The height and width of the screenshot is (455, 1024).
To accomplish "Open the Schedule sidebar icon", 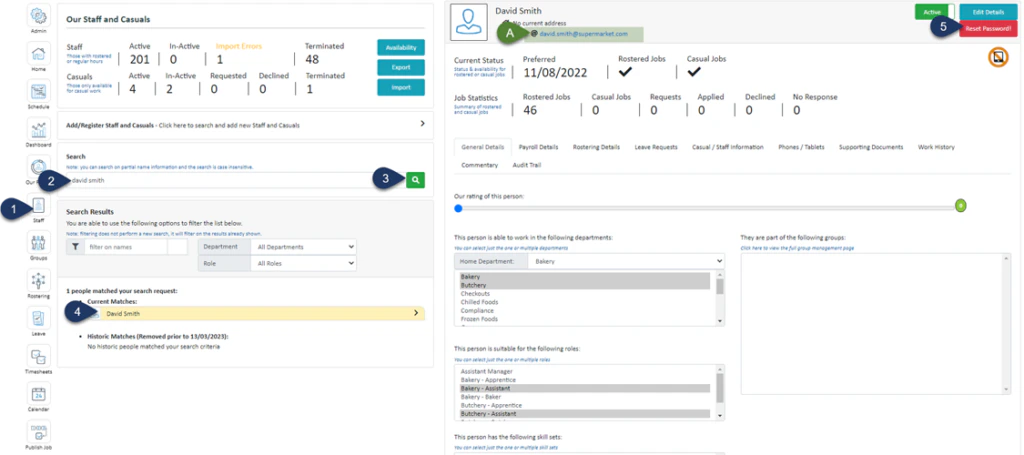I will 39,91.
